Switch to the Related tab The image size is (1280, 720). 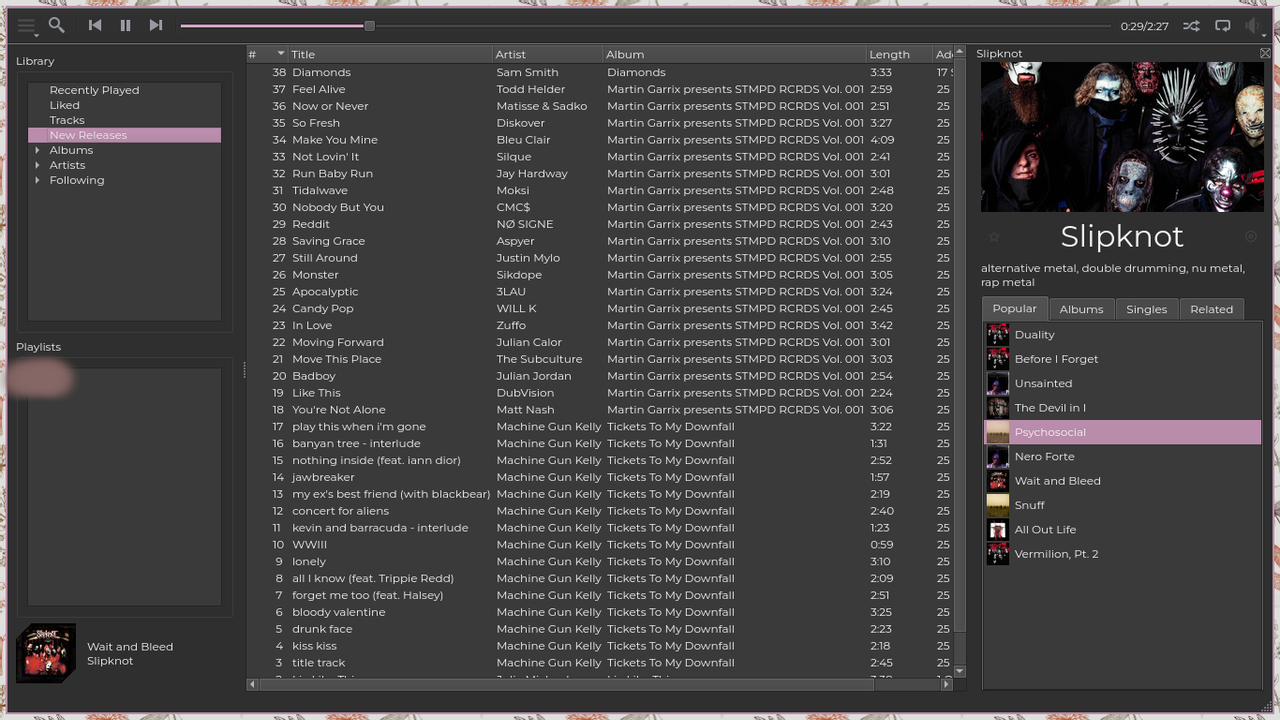point(1211,309)
